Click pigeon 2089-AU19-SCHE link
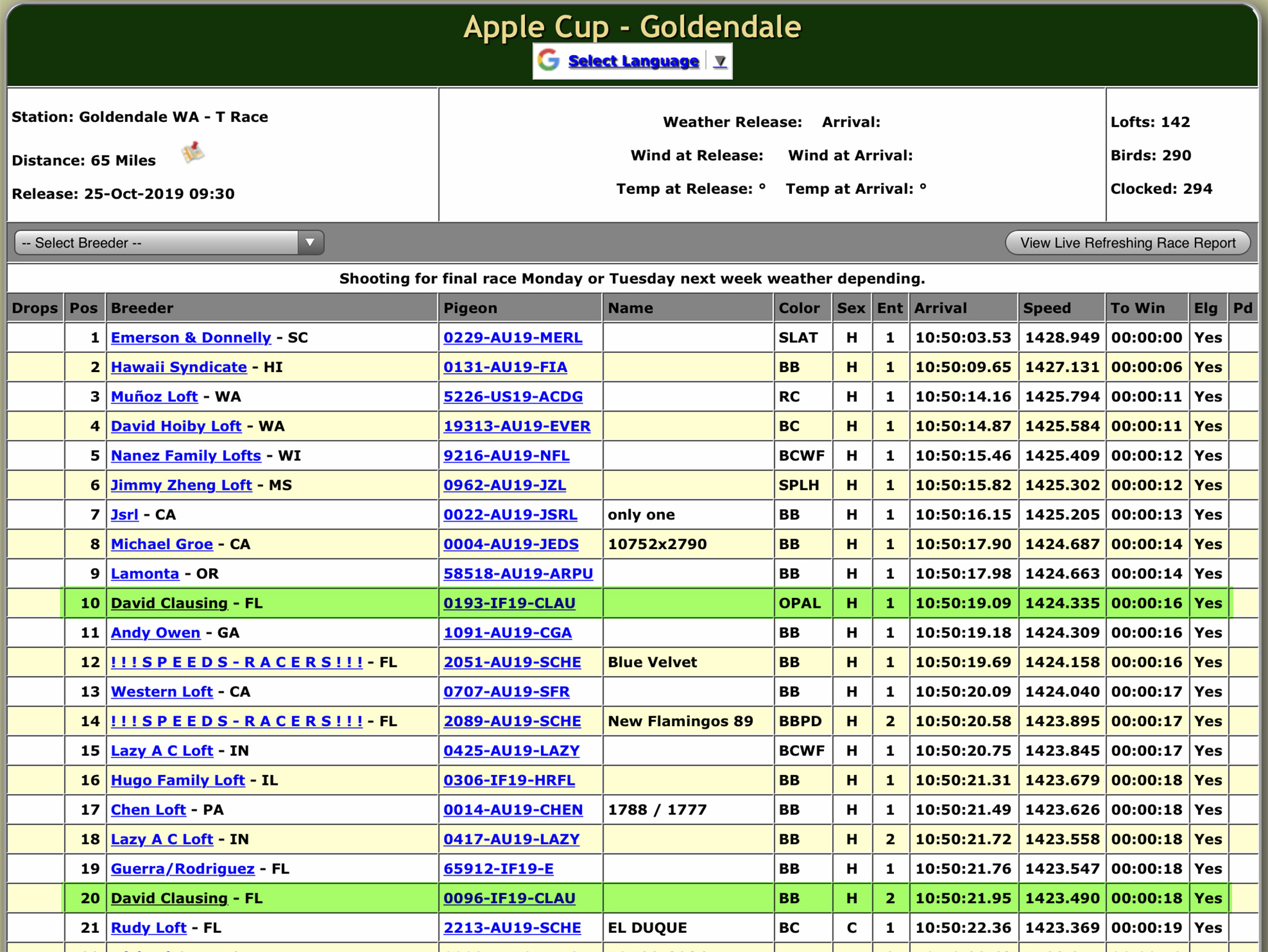Image resolution: width=1268 pixels, height=952 pixels. pyautogui.click(x=511, y=722)
